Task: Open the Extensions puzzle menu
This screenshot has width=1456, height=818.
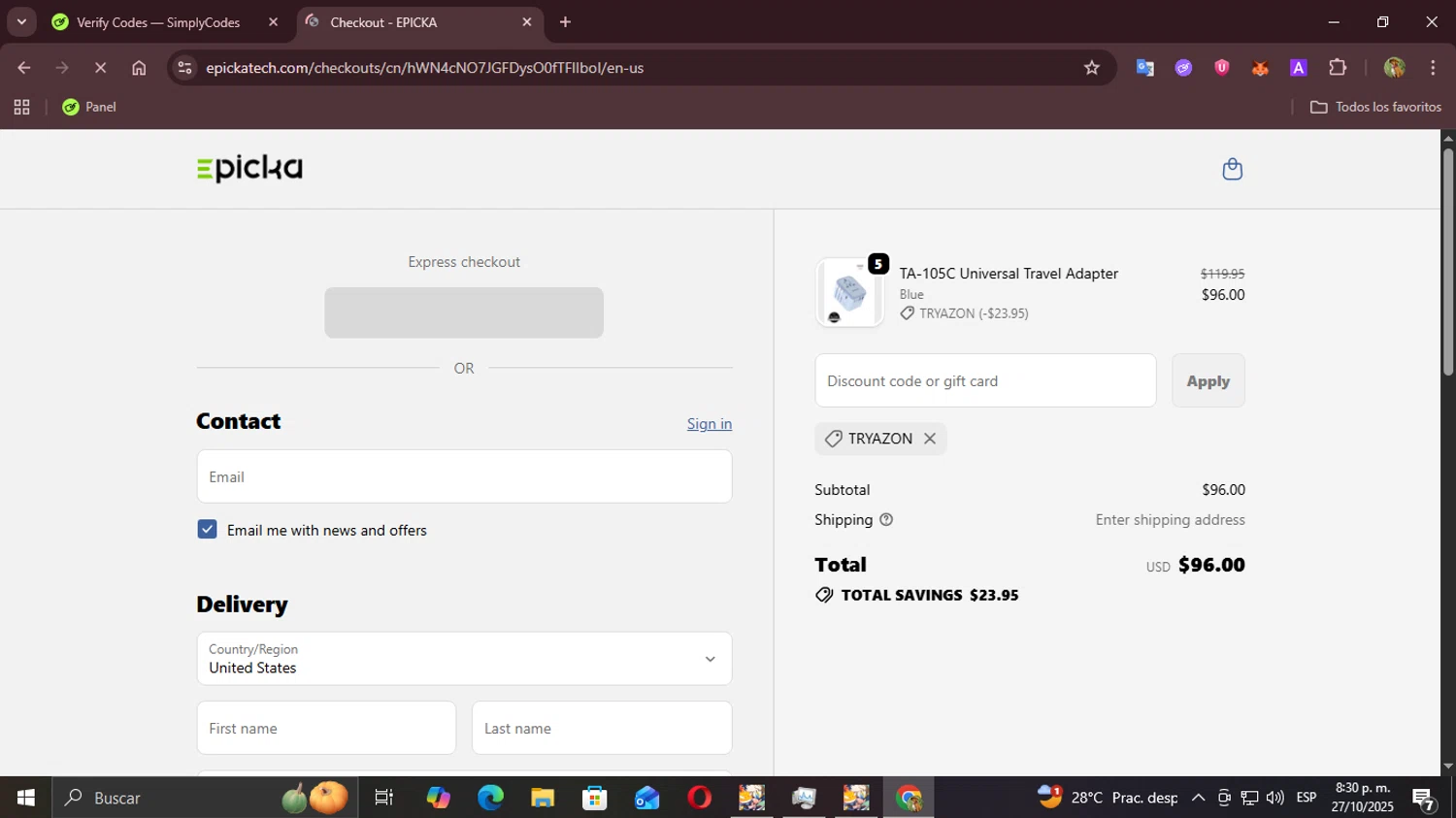Action: 1338,68
